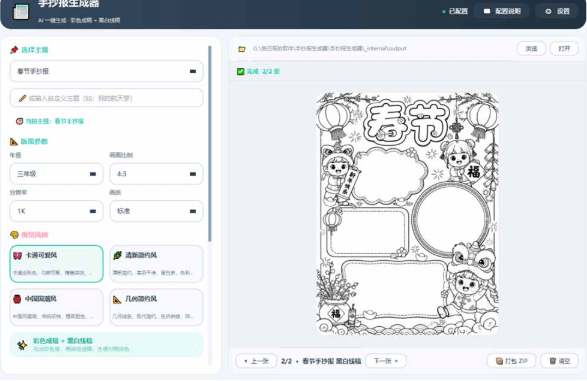This screenshot has width=587, height=381.
Task: Click the sparkle icon in 彩色成稿 + 黑白线稿 banner
Action: (22, 345)
